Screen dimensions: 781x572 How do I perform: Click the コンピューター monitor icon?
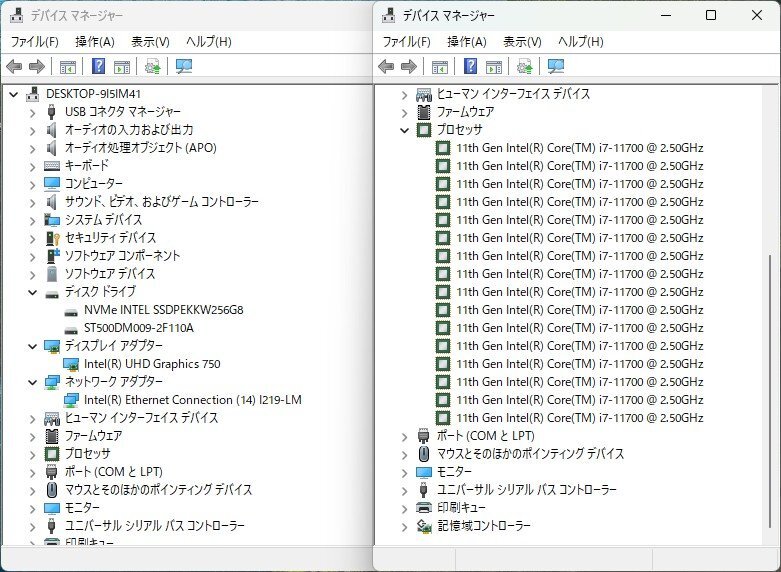(52, 183)
